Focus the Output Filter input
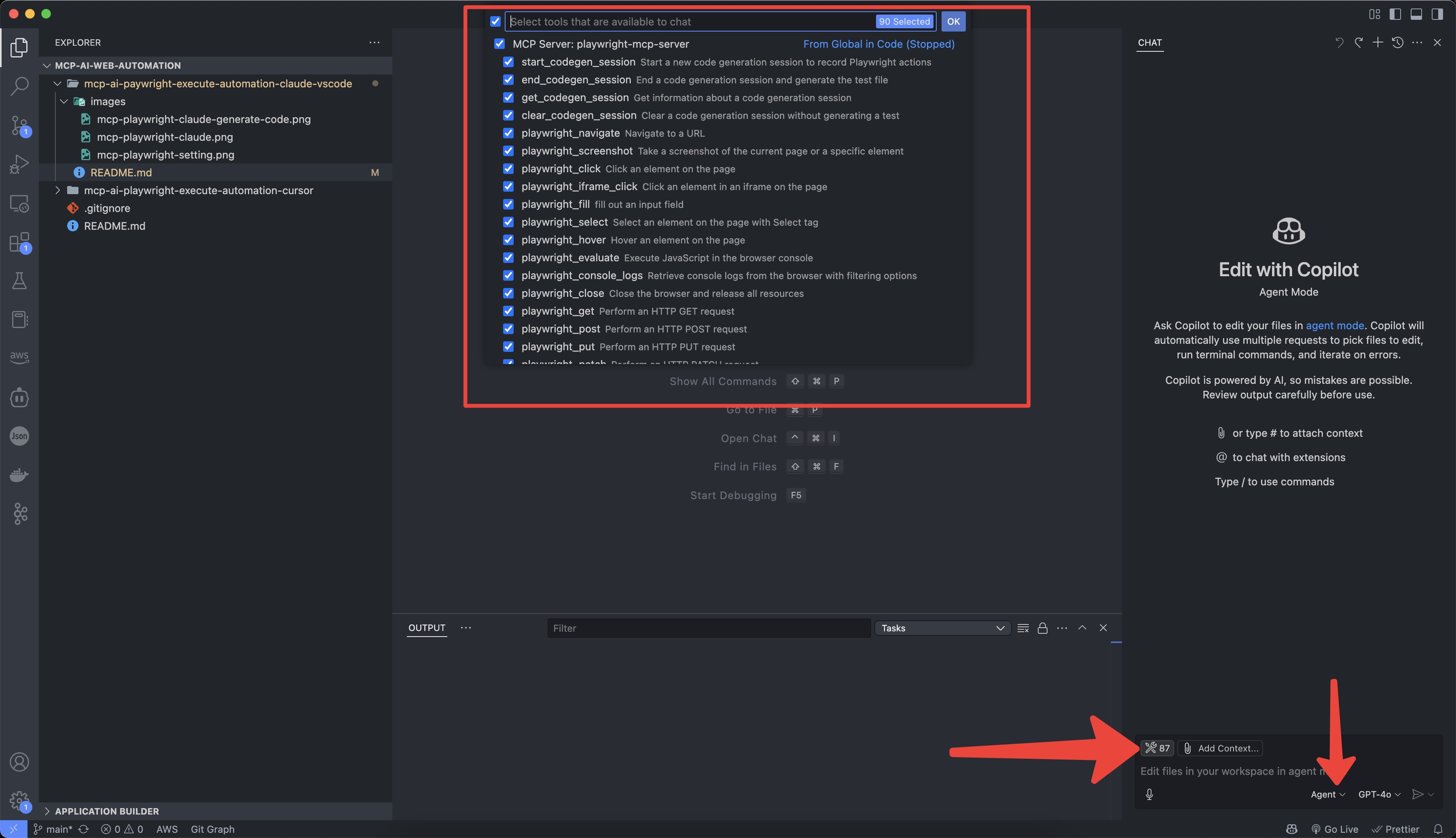Viewport: 1456px width, 838px height. point(709,628)
